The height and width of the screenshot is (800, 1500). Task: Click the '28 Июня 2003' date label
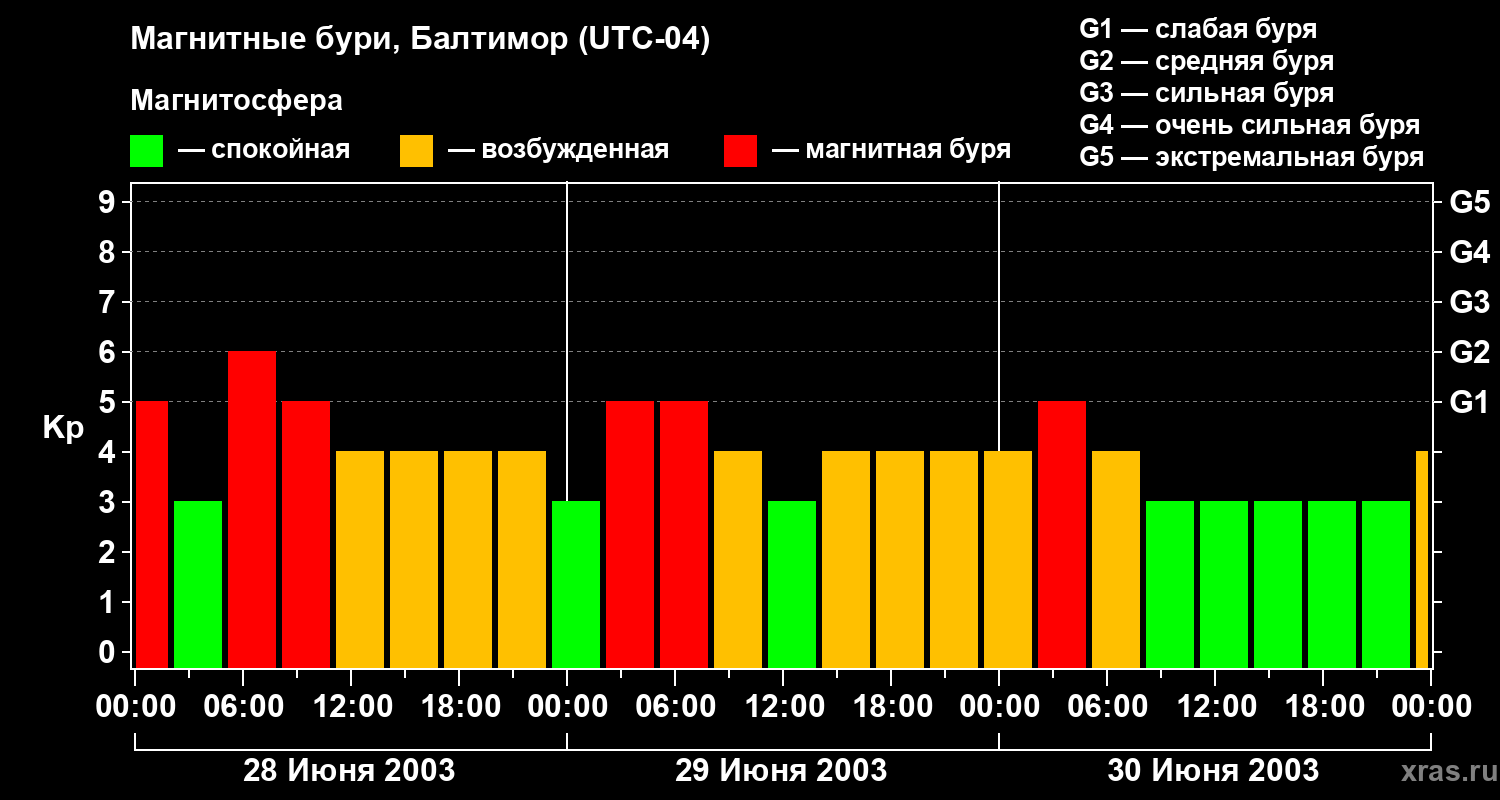[349, 771]
